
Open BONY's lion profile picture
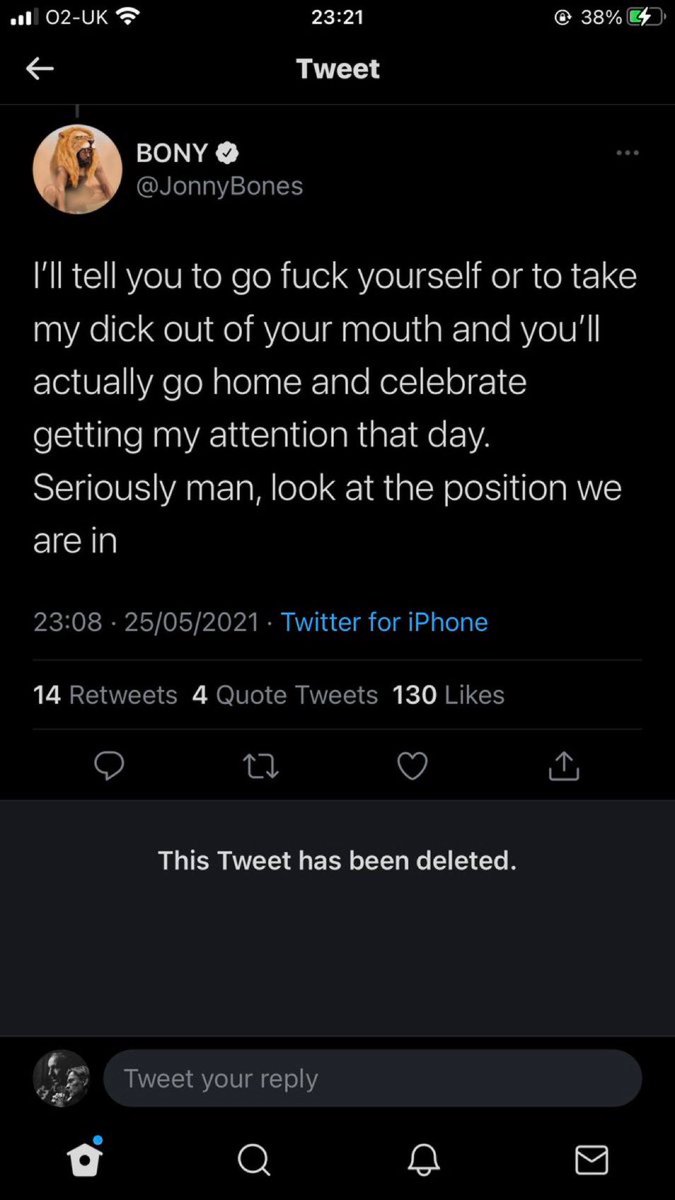click(x=78, y=168)
